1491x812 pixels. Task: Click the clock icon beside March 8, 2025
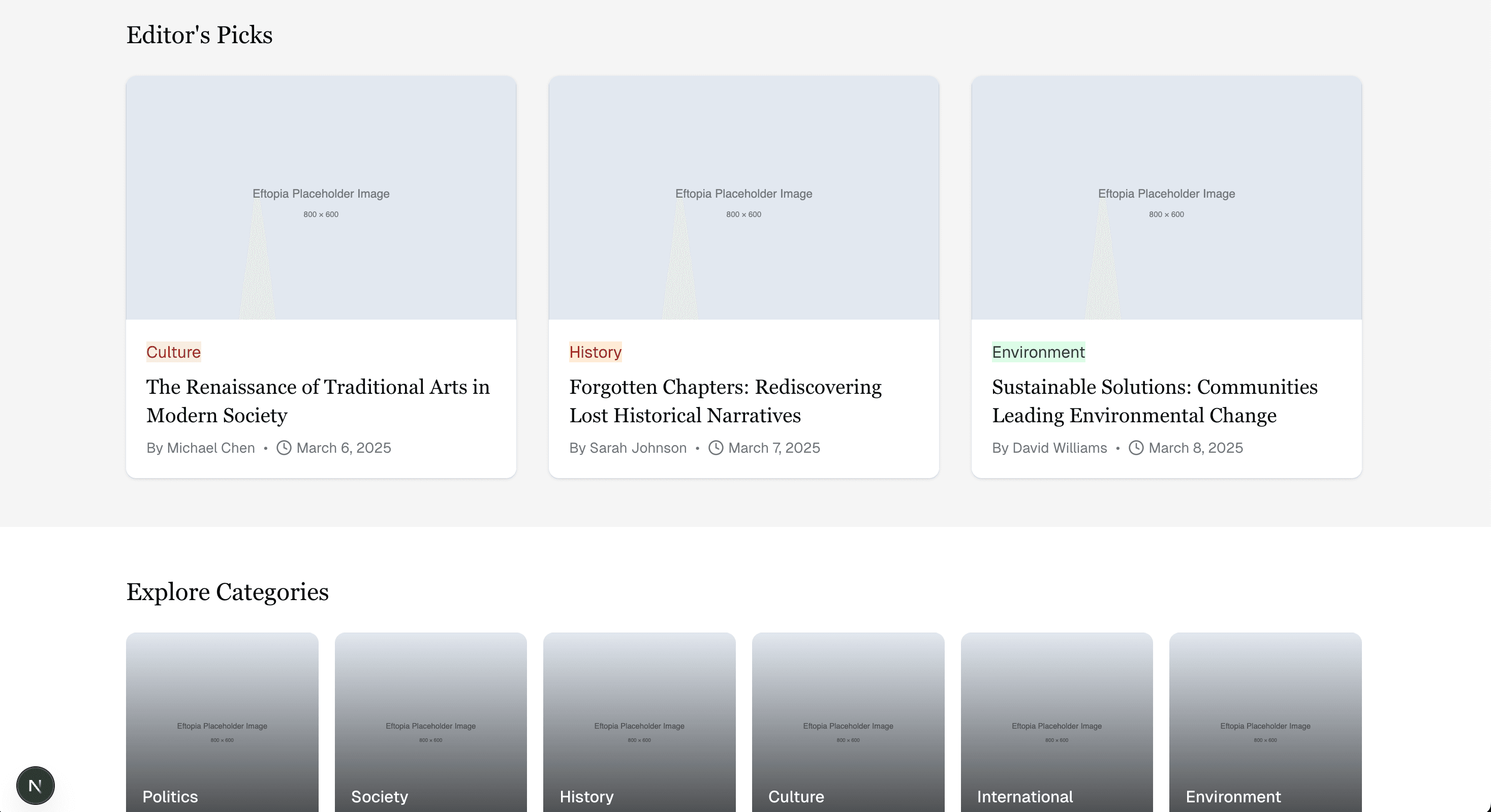[1136, 448]
